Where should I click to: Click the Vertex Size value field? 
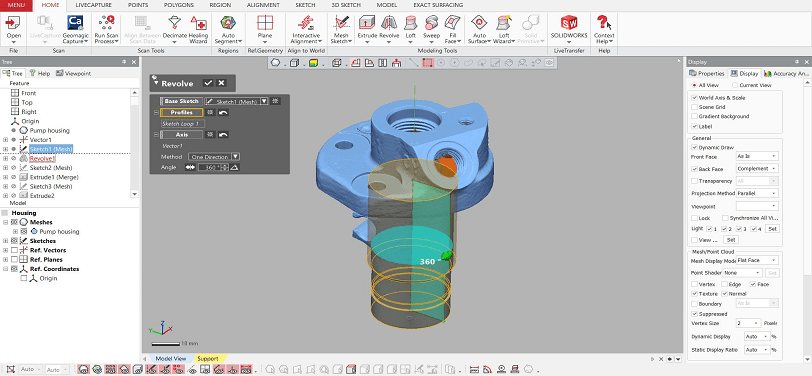pyautogui.click(x=748, y=323)
